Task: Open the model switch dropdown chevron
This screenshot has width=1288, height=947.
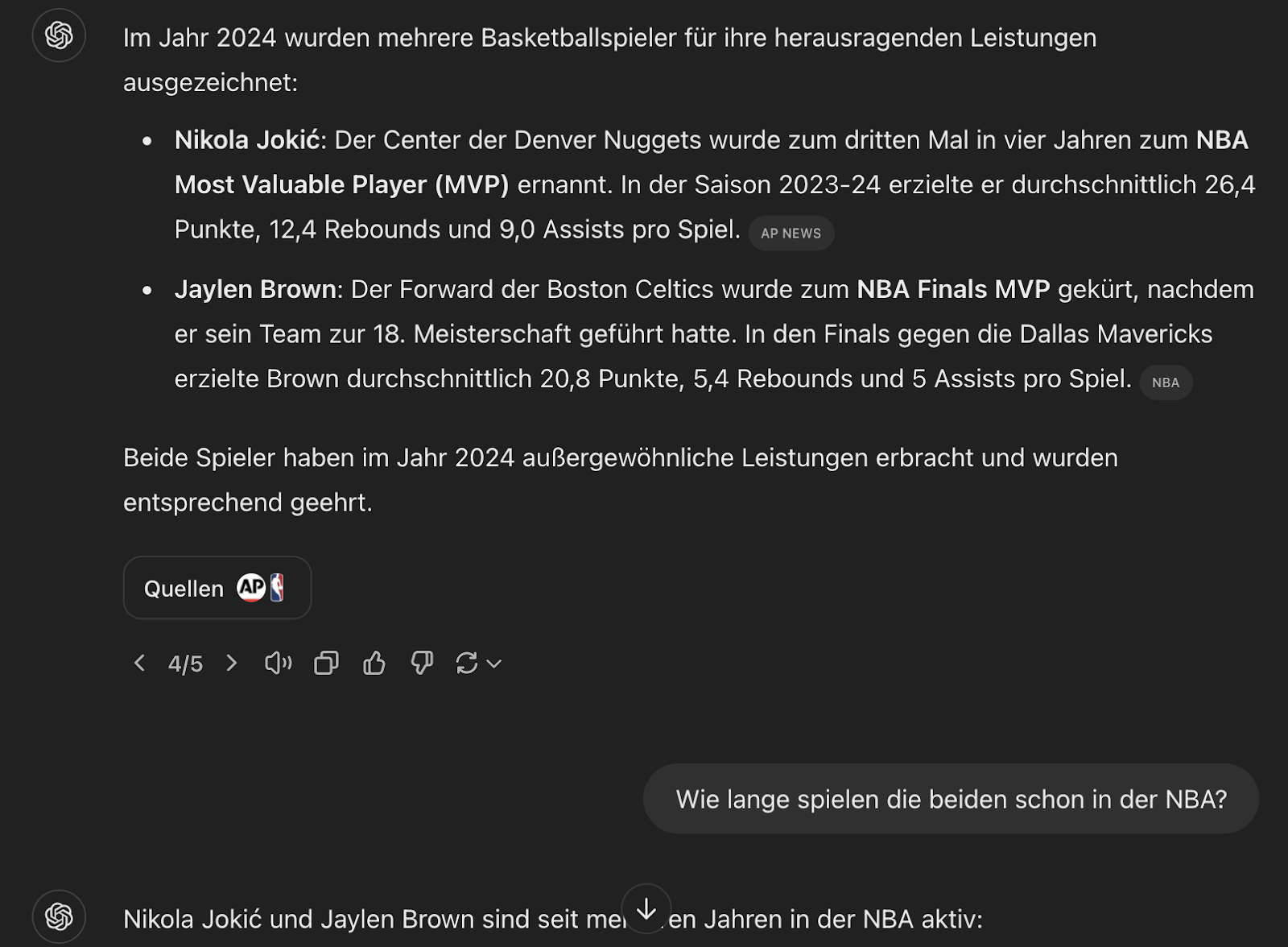Action: 494,664
